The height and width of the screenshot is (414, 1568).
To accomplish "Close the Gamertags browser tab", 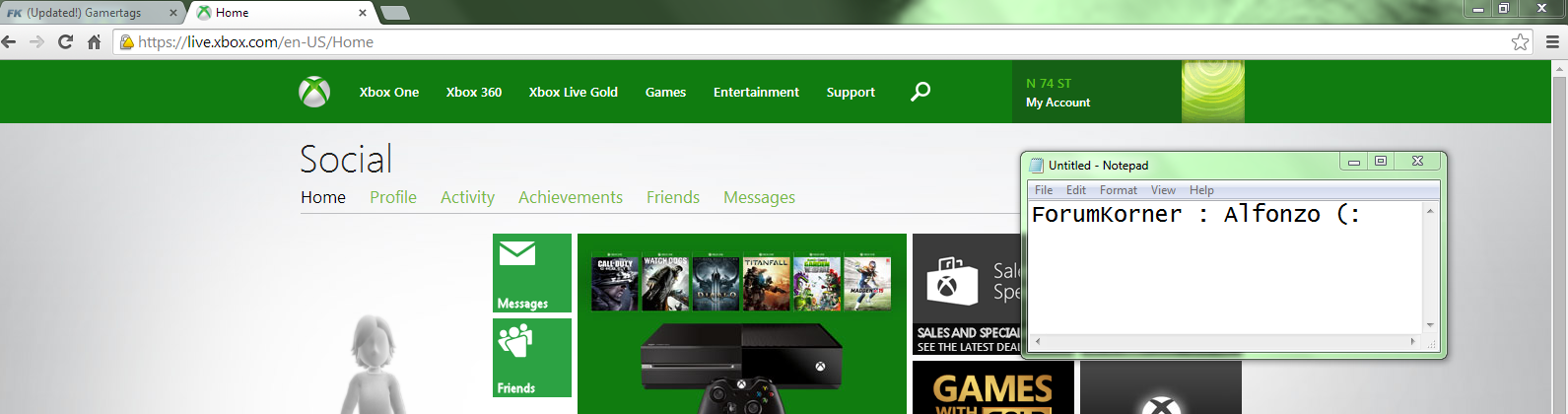I will click(173, 13).
